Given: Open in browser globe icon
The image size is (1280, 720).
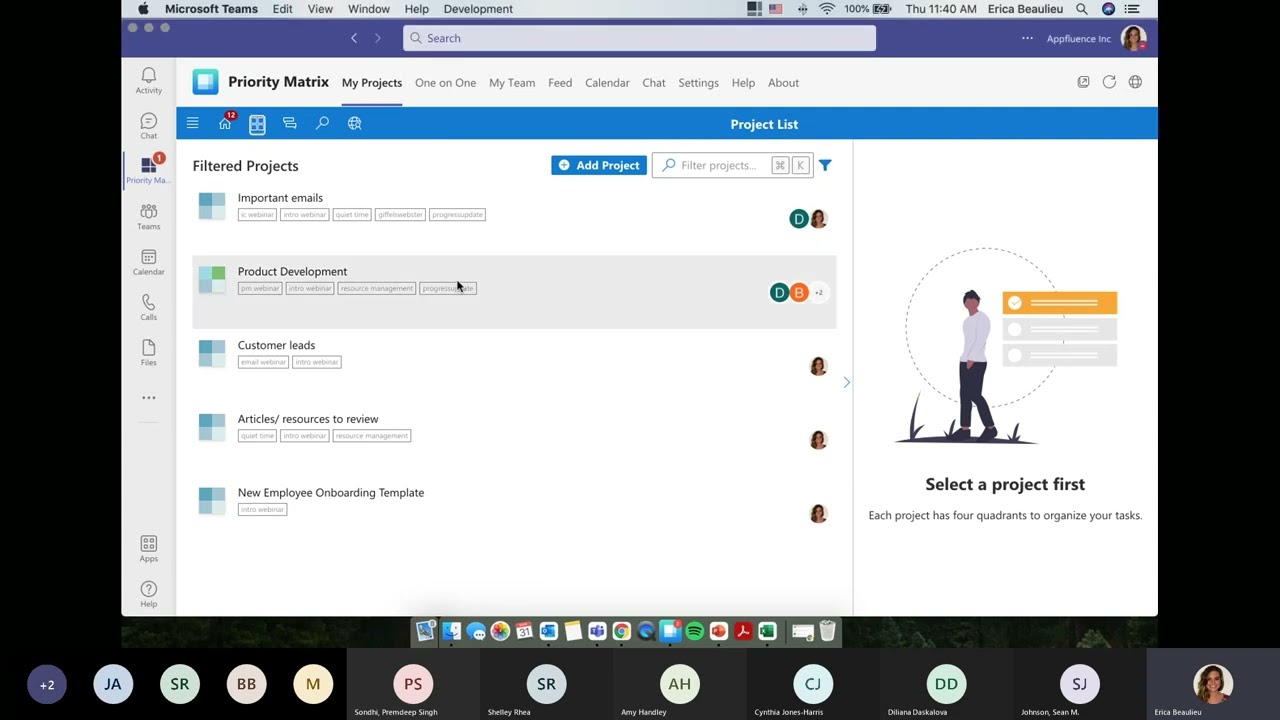Looking at the screenshot, I should point(1135,82).
